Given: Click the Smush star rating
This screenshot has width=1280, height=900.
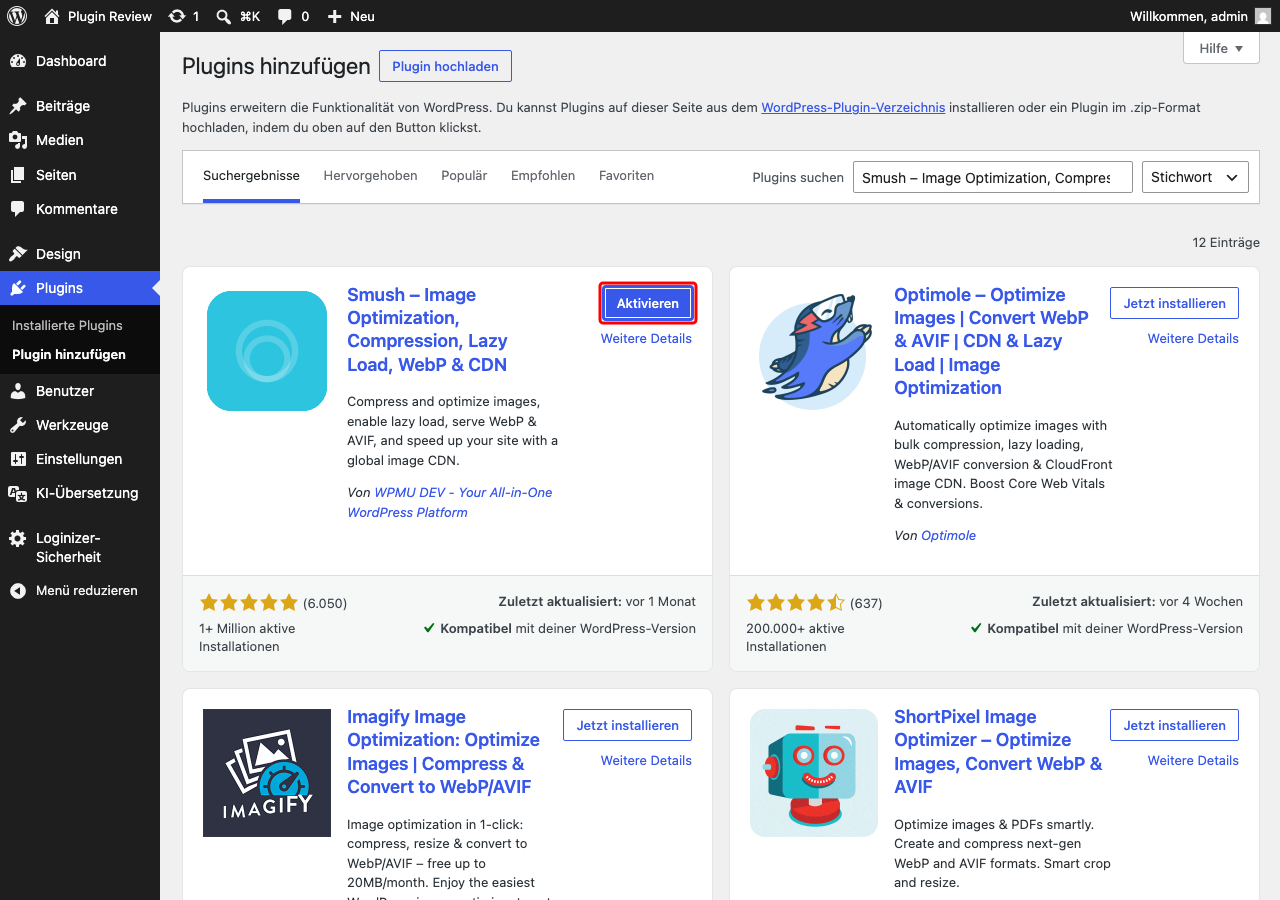Looking at the screenshot, I should tap(249, 602).
